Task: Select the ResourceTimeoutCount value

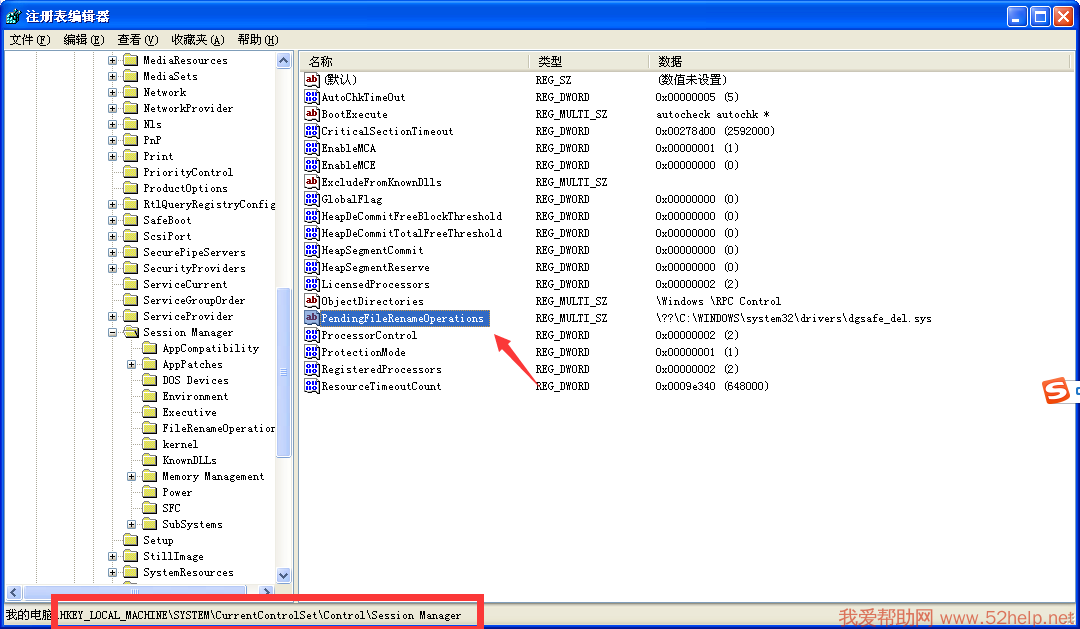Action: (x=381, y=386)
